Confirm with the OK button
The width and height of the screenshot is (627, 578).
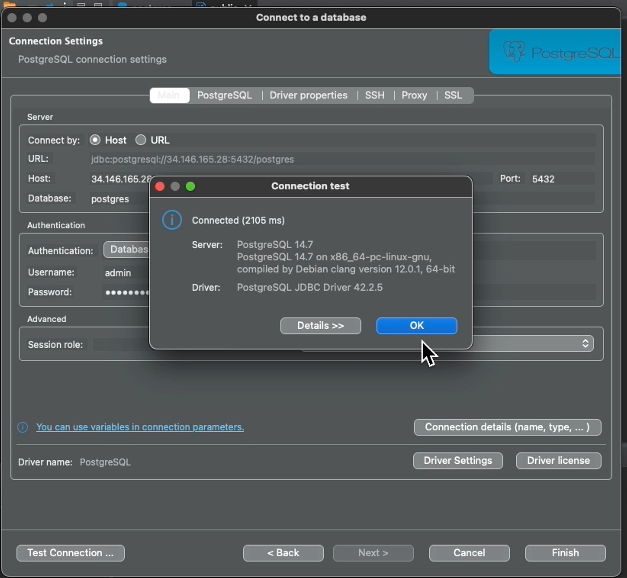tap(416, 326)
